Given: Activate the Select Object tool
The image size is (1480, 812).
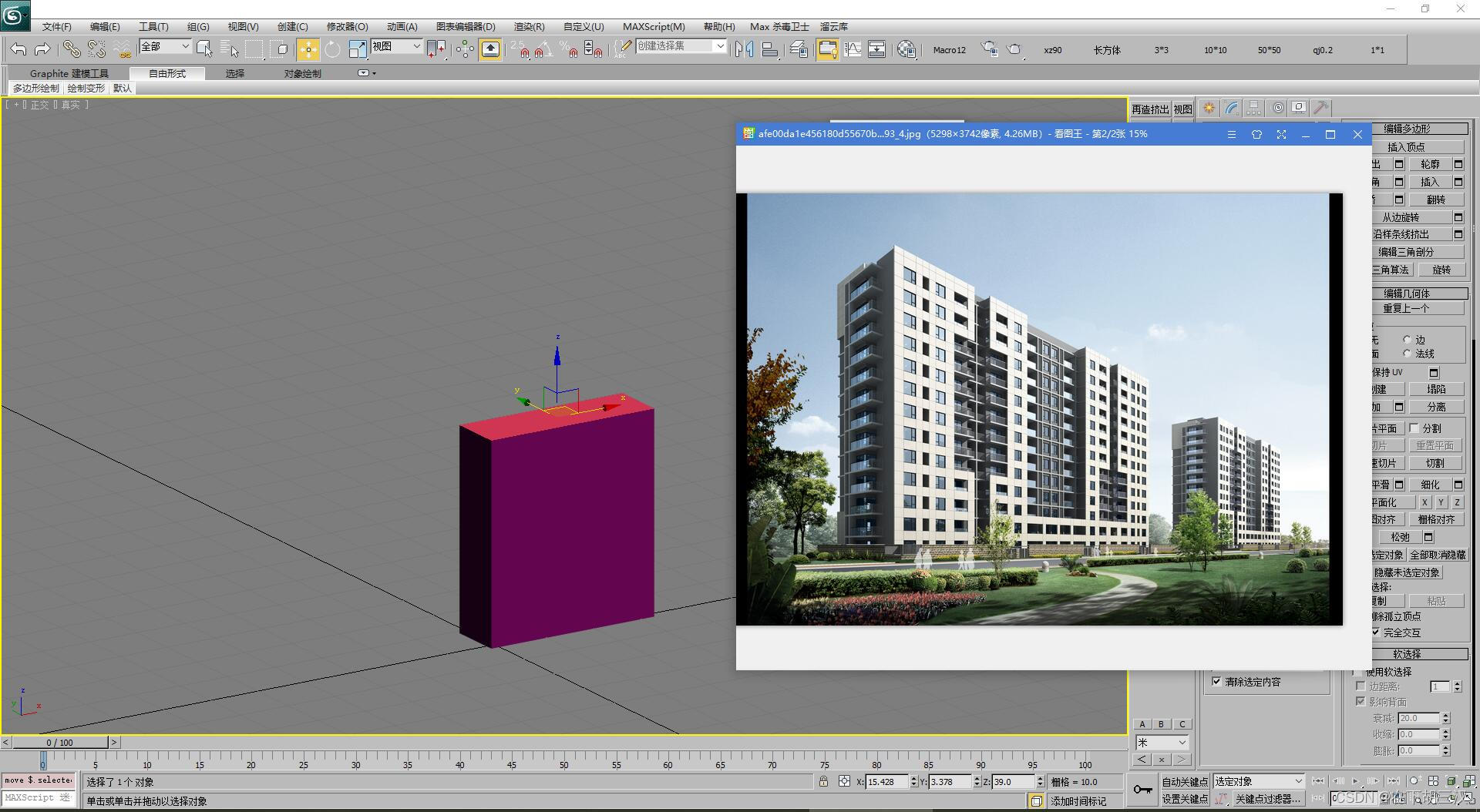Looking at the screenshot, I should pyautogui.click(x=204, y=49).
